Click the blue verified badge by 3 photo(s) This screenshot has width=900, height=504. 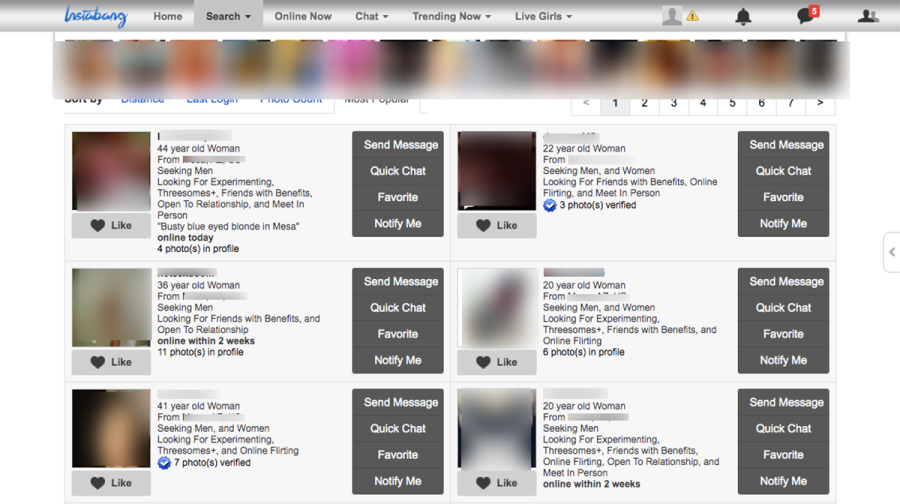coord(550,206)
